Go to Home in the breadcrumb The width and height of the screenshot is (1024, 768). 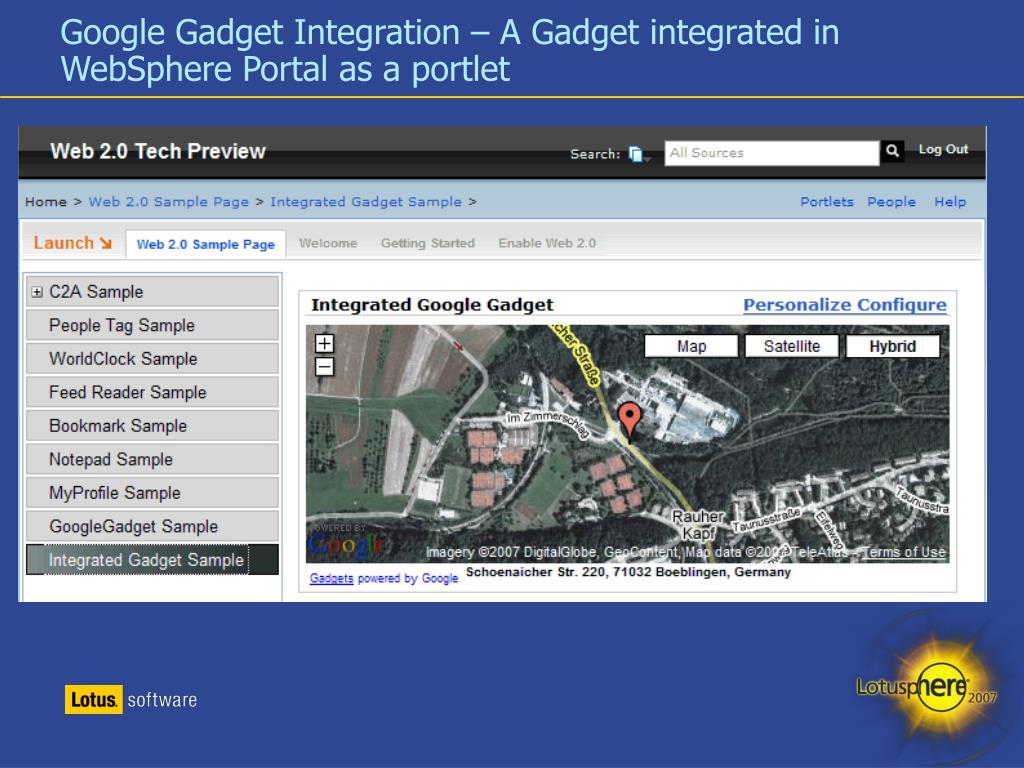[x=46, y=202]
